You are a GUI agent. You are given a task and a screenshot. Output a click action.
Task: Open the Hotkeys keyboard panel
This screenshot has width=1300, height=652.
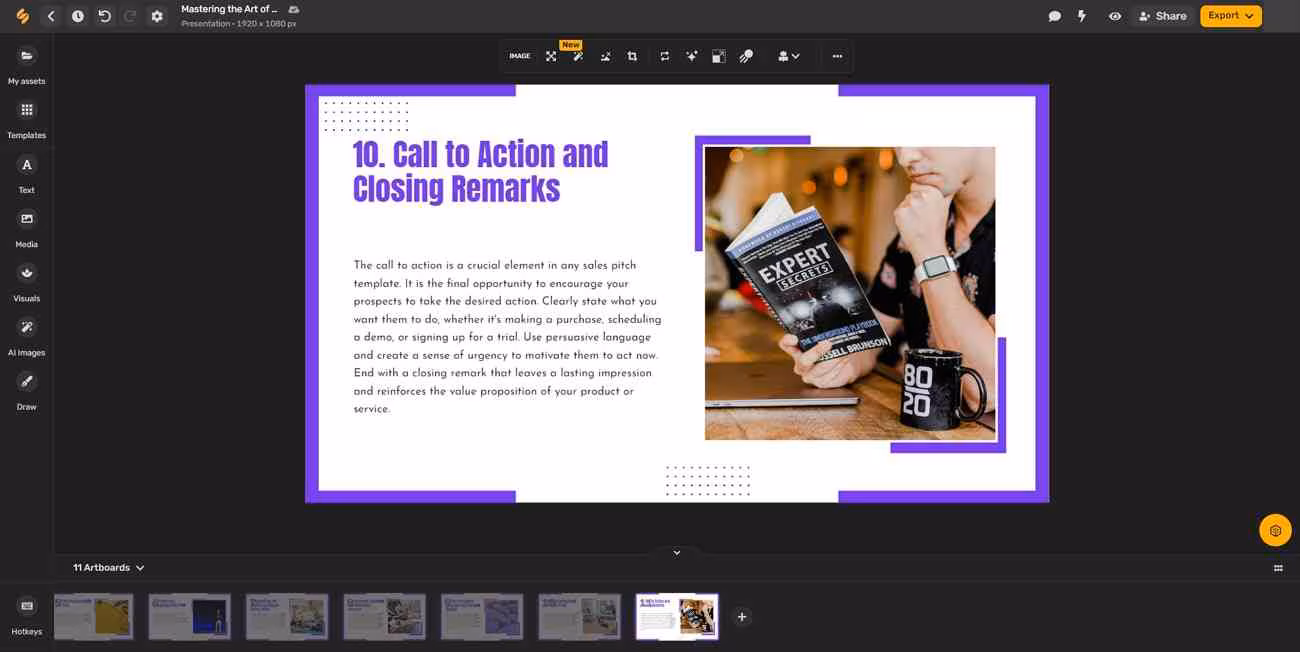[x=27, y=616]
